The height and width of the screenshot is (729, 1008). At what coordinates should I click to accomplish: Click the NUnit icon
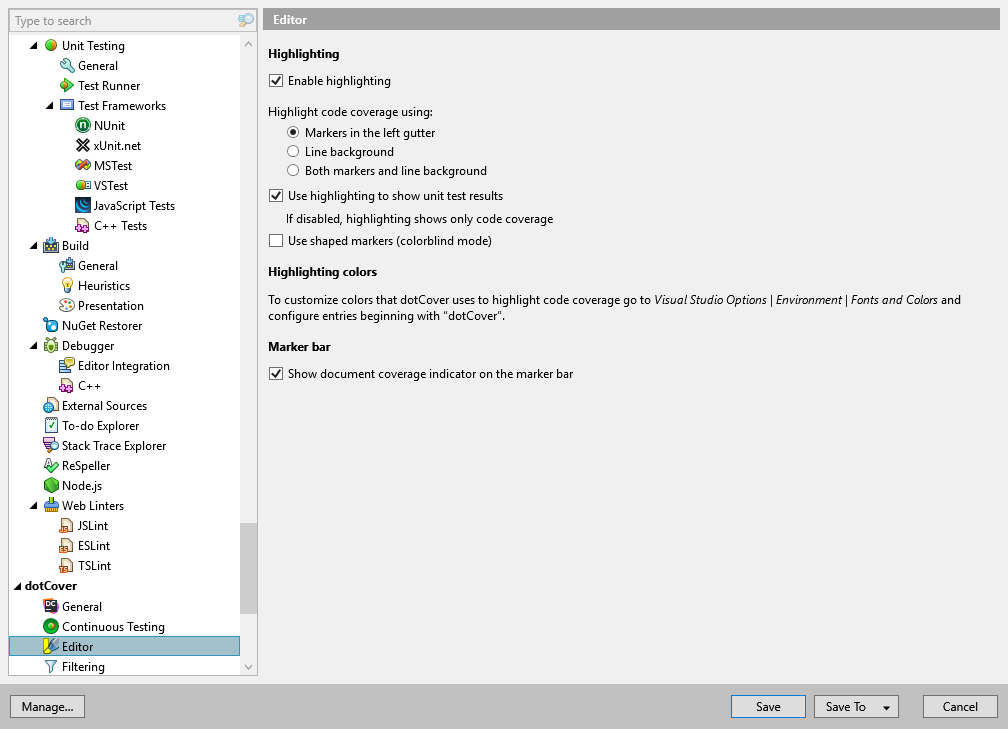point(83,125)
